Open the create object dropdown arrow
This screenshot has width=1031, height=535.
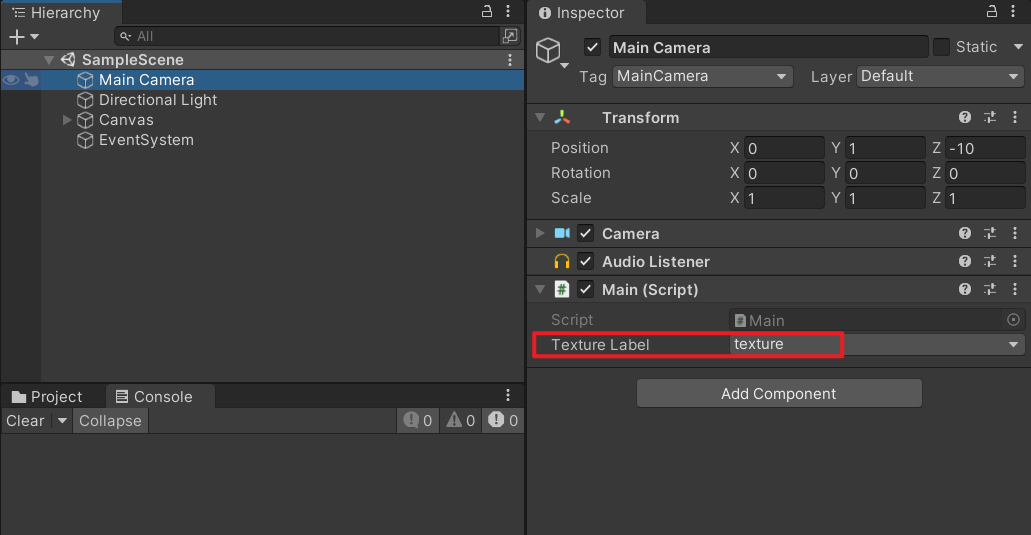click(x=34, y=37)
